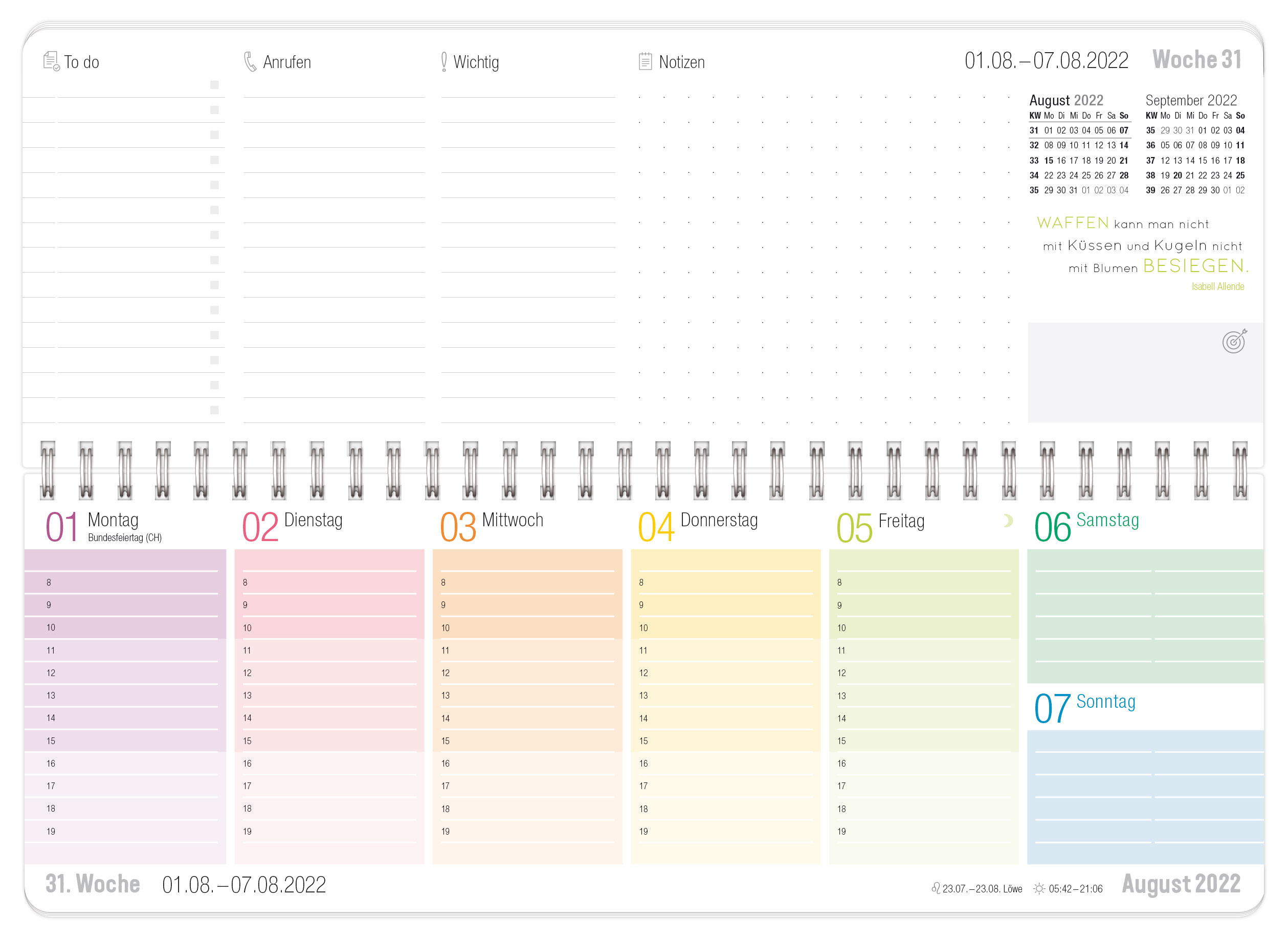This screenshot has height=941, width=1288.
Task: Select Tuesday's 12 o'clock time slot
Action: (329, 674)
